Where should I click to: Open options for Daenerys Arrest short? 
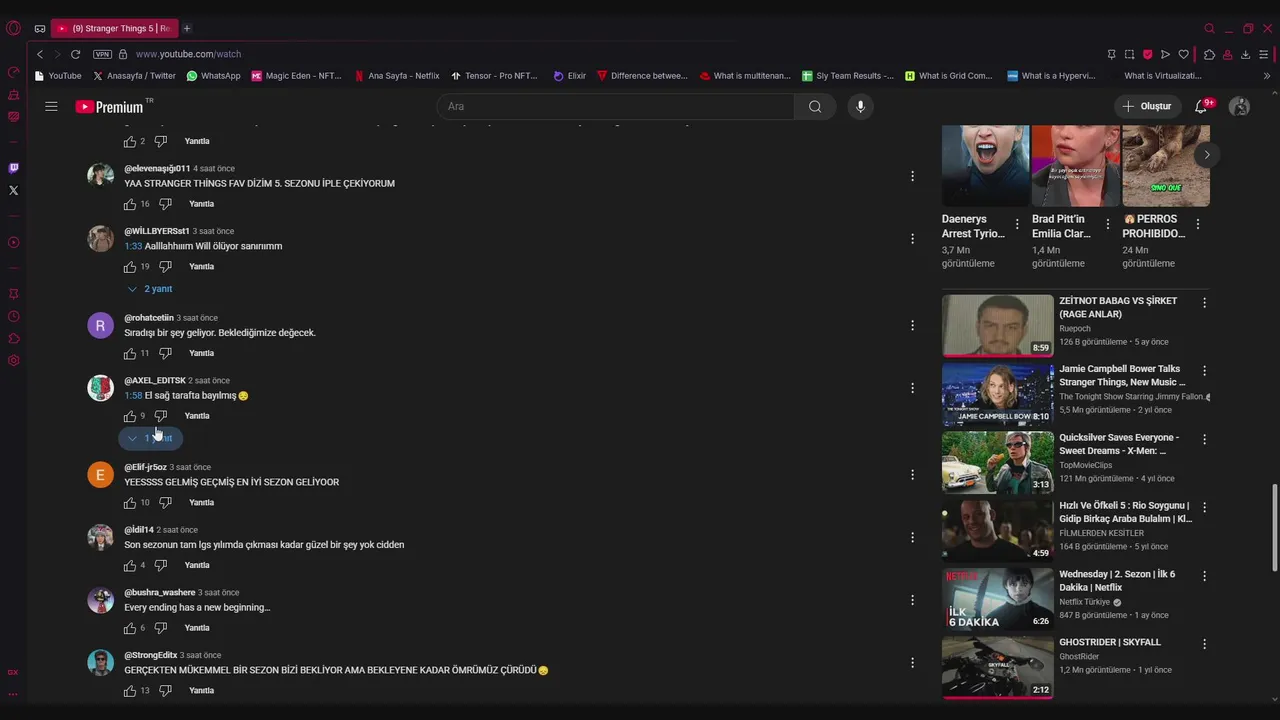(1017, 224)
